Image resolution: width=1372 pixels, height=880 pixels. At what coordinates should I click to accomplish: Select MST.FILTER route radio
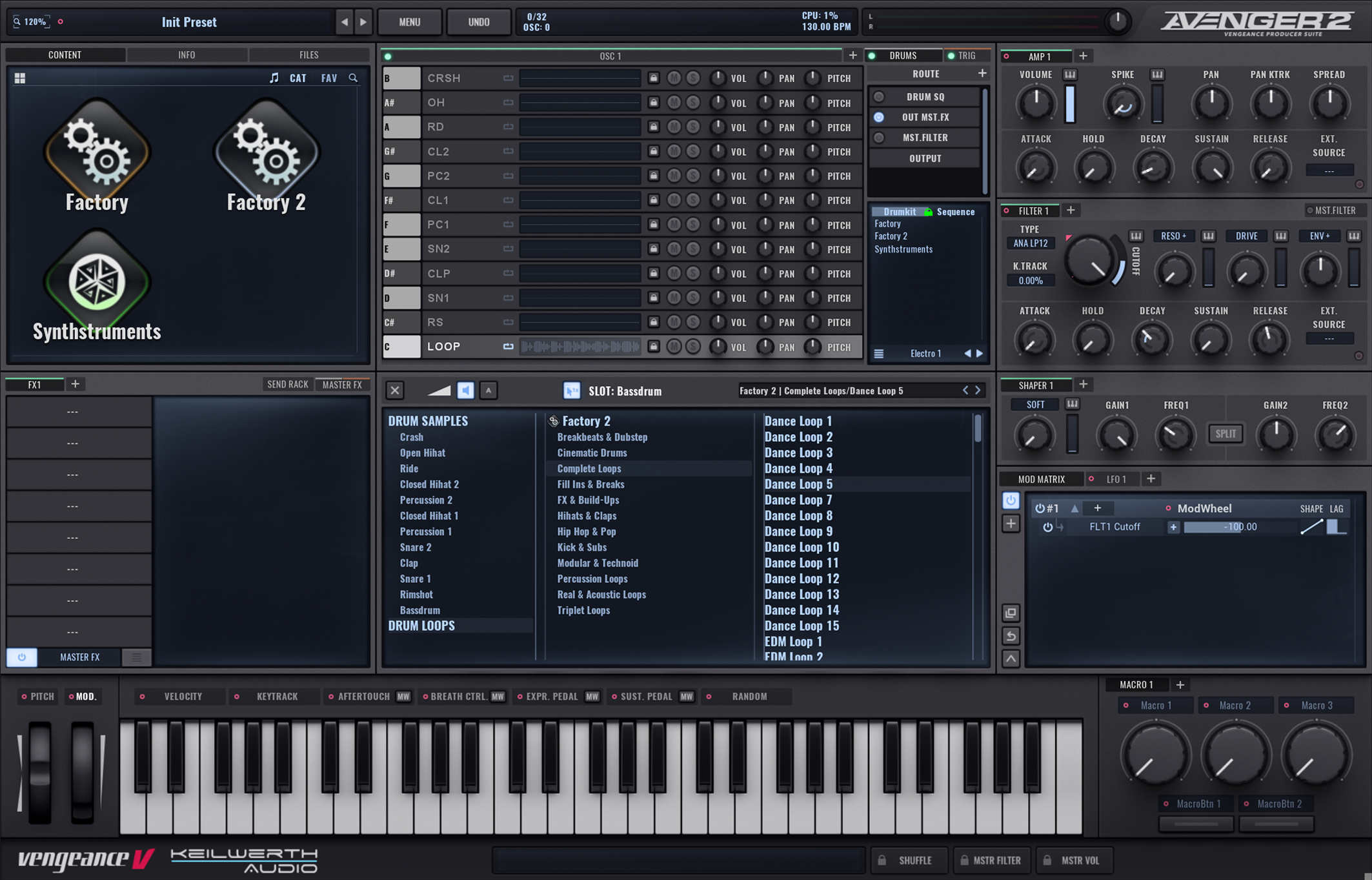pos(879,138)
